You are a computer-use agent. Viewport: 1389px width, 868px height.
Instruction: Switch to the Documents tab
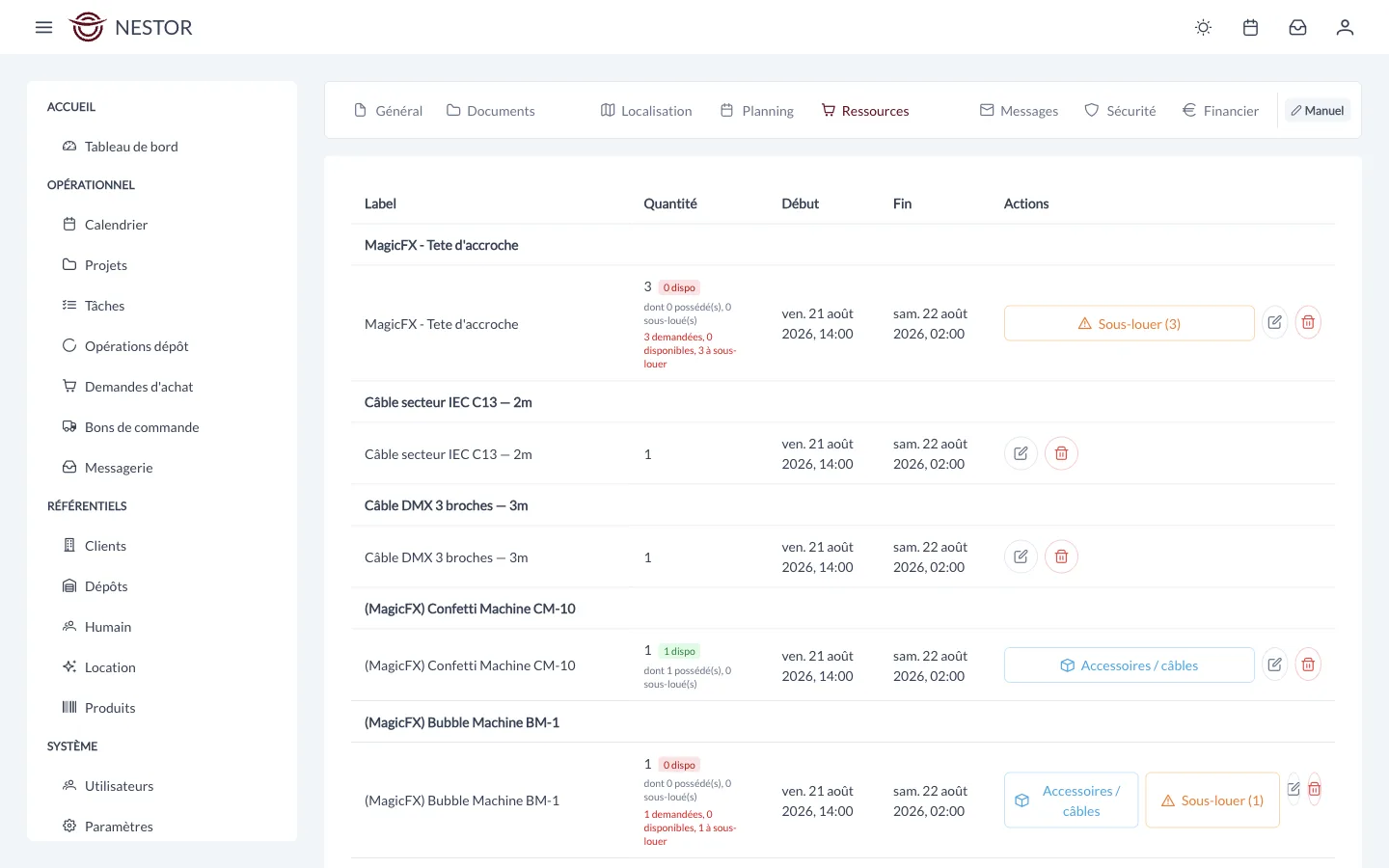coord(491,111)
